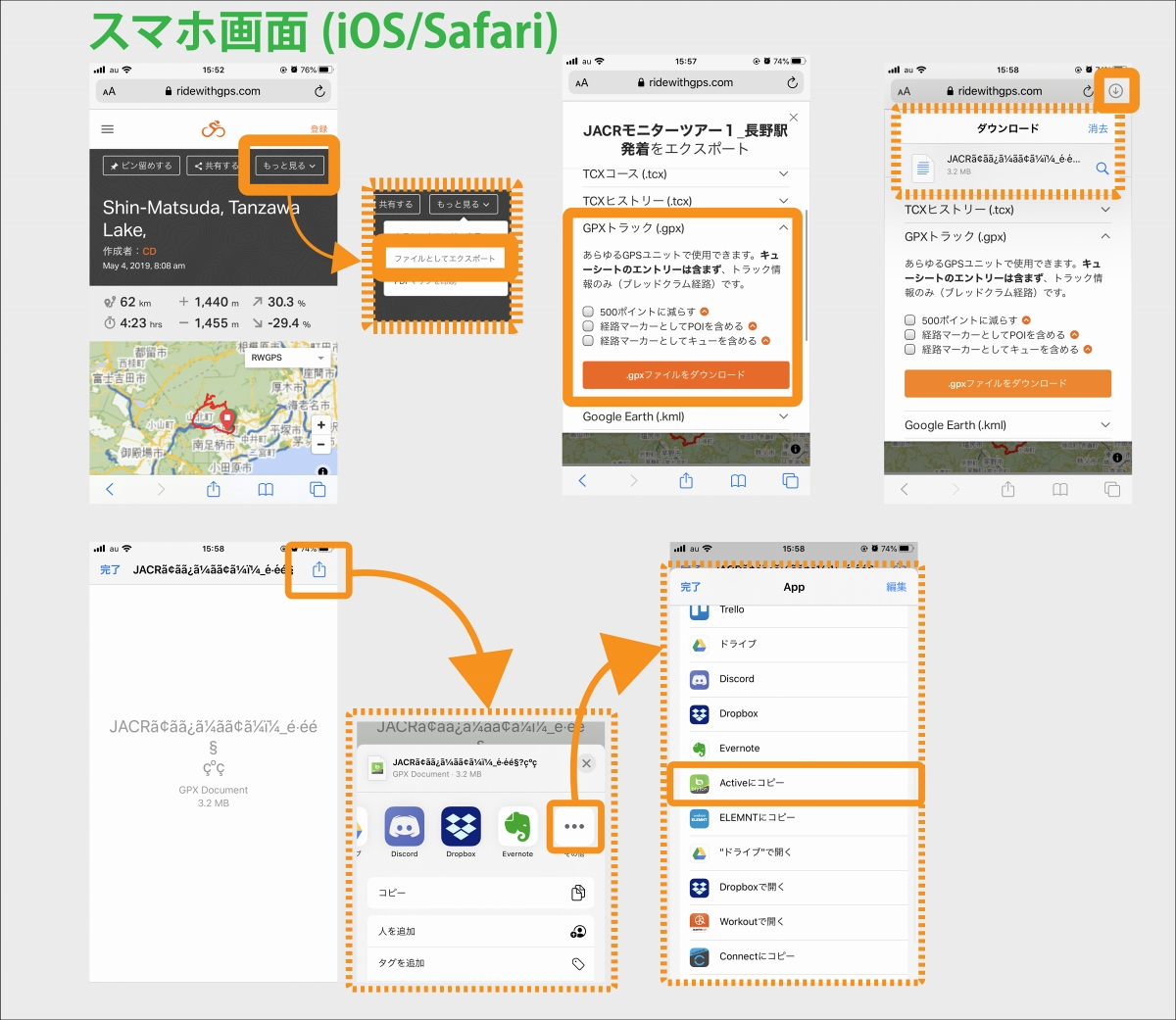Image resolution: width=1176 pixels, height=1020 pixels.
Task: Tap 完了 on the GPX file preview
Action: pos(110,569)
